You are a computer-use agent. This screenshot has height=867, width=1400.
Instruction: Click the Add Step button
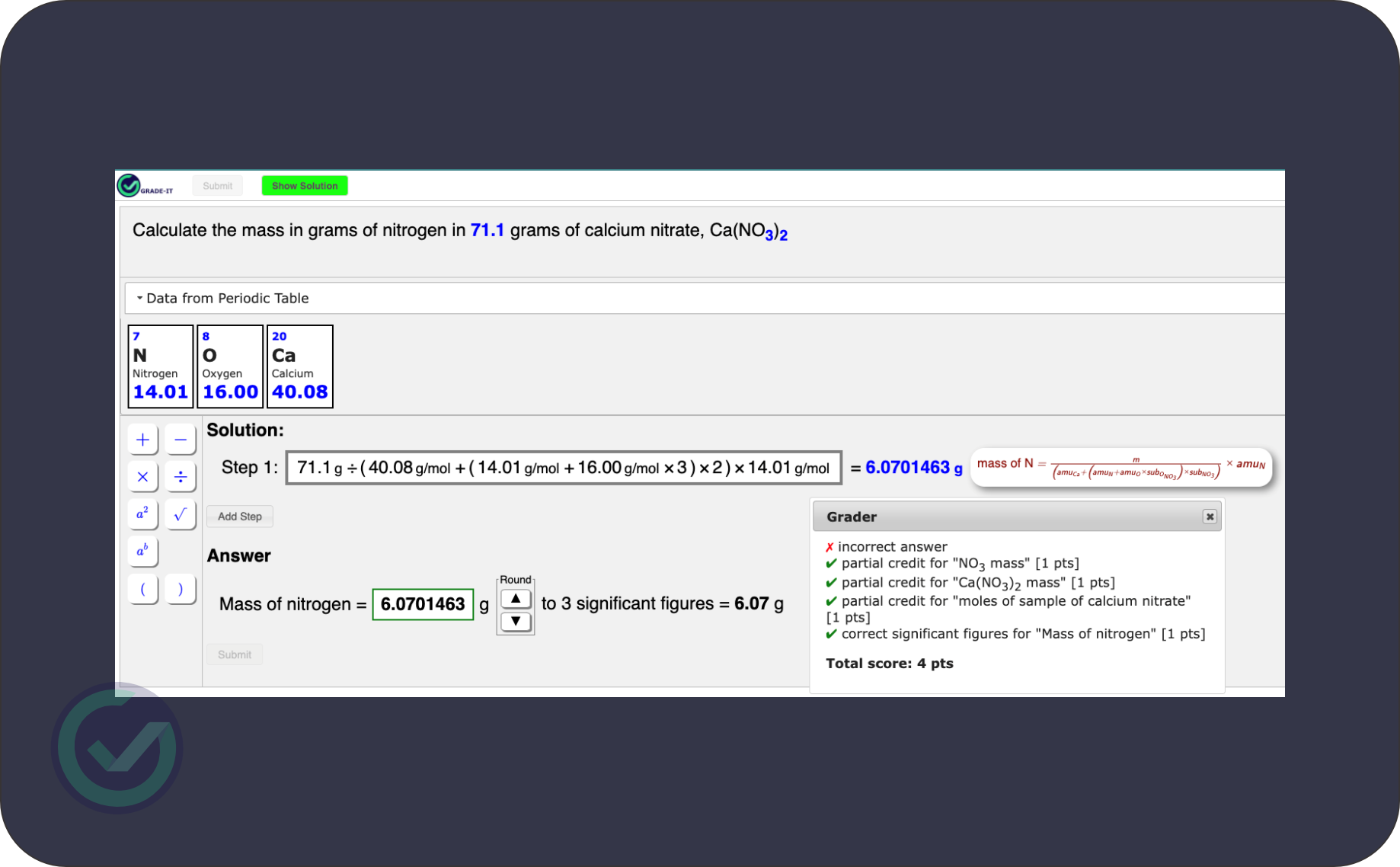tap(240, 517)
